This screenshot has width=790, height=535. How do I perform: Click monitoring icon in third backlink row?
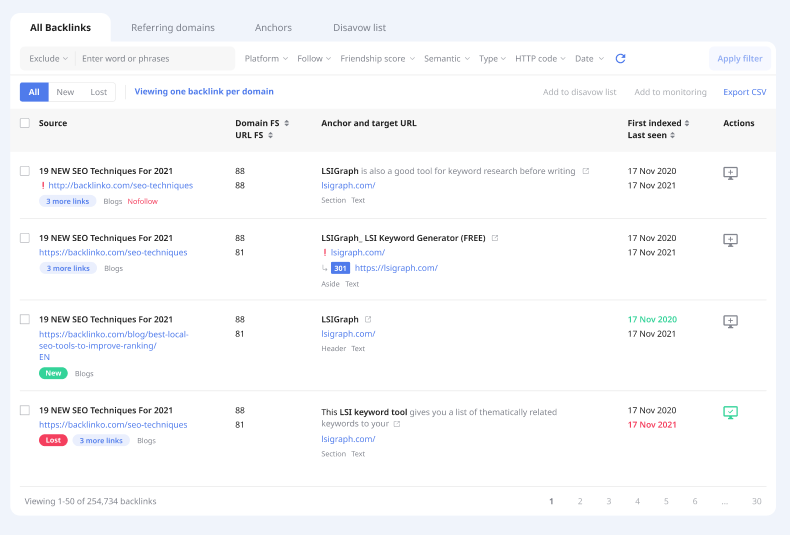(730, 321)
